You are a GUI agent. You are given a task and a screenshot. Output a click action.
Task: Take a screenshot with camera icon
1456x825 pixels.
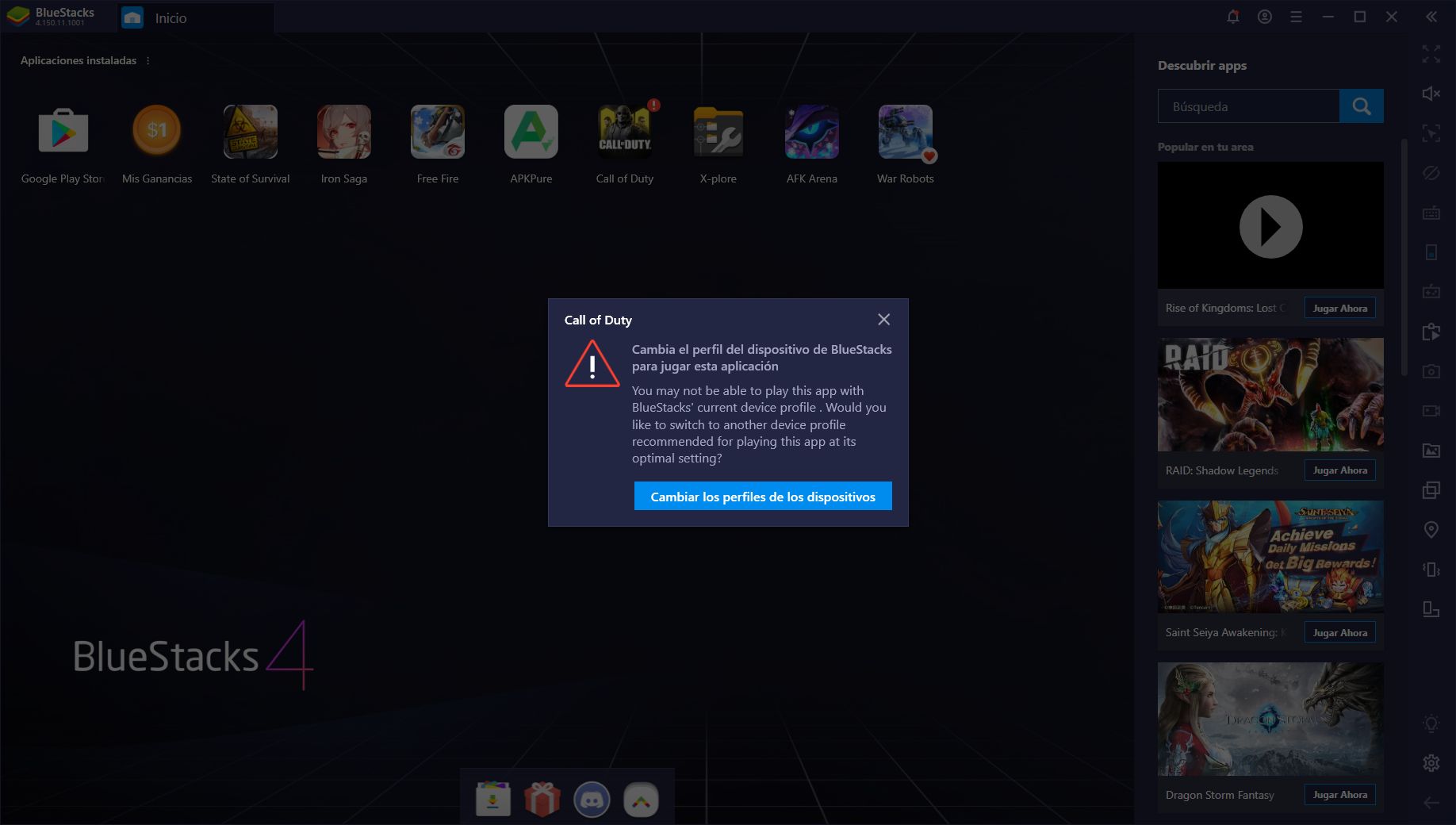click(x=1431, y=371)
